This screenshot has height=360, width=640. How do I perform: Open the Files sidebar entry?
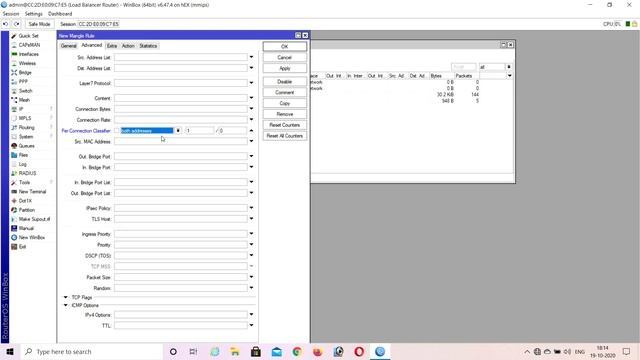click(x=23, y=155)
